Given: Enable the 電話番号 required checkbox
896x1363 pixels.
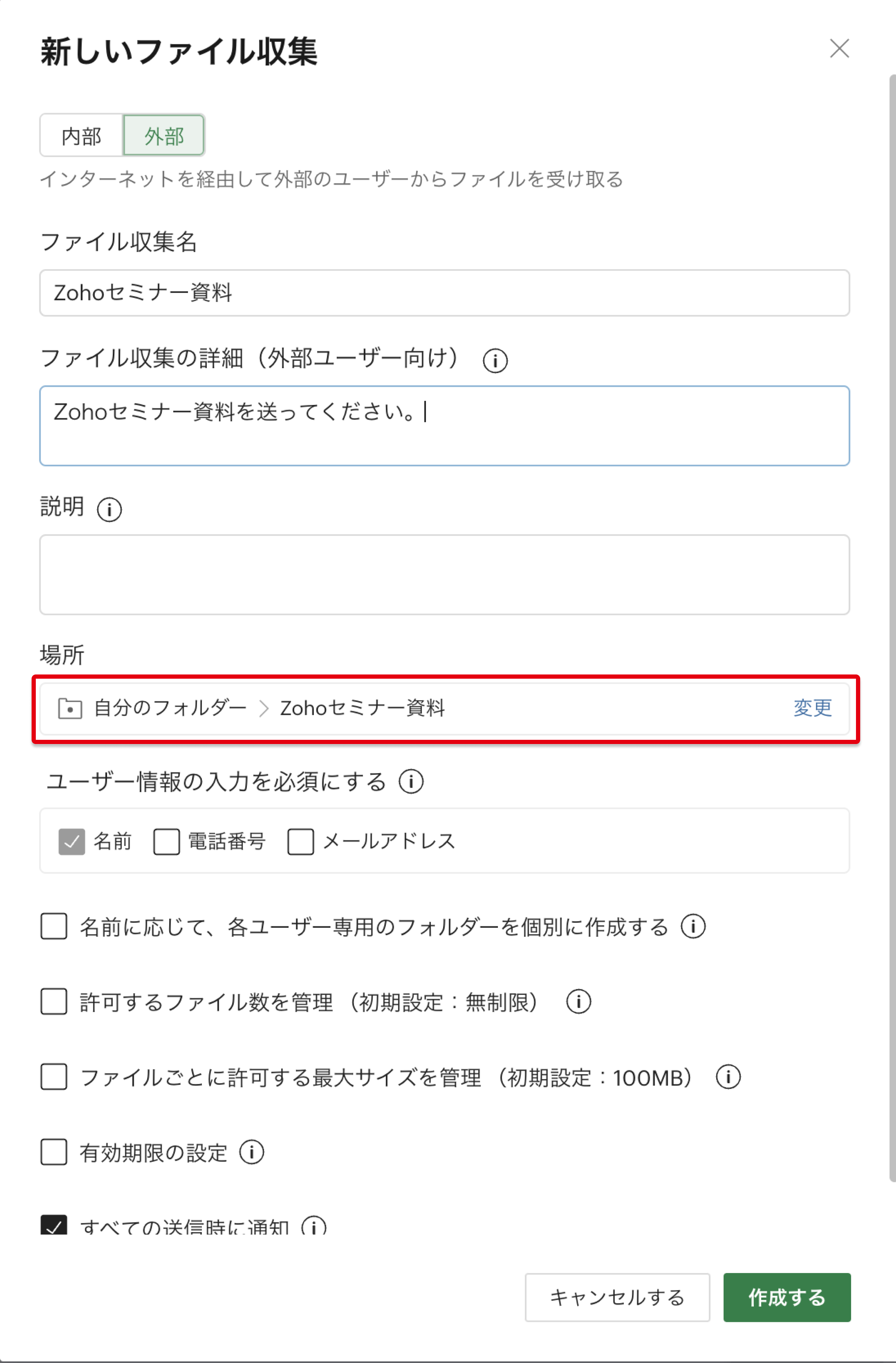Looking at the screenshot, I should (167, 841).
